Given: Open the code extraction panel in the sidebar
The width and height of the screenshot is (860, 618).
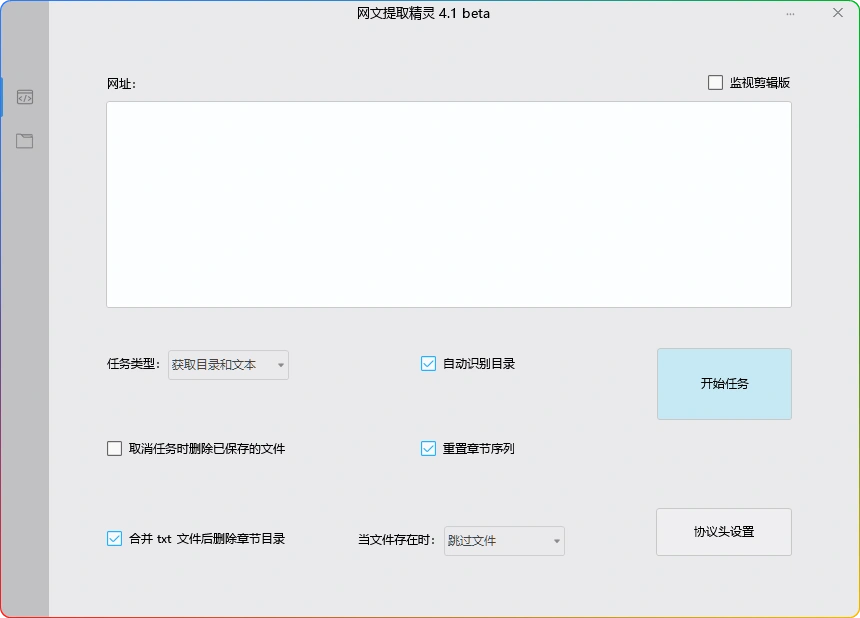Looking at the screenshot, I should pos(24,96).
